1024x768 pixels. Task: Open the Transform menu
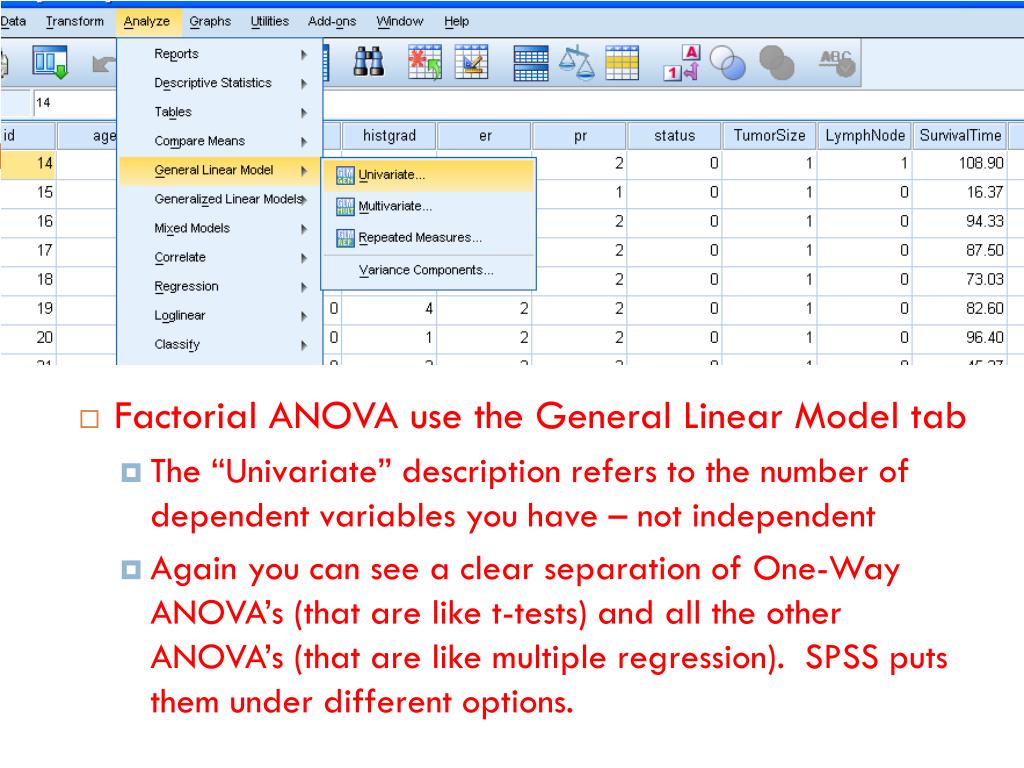74,22
